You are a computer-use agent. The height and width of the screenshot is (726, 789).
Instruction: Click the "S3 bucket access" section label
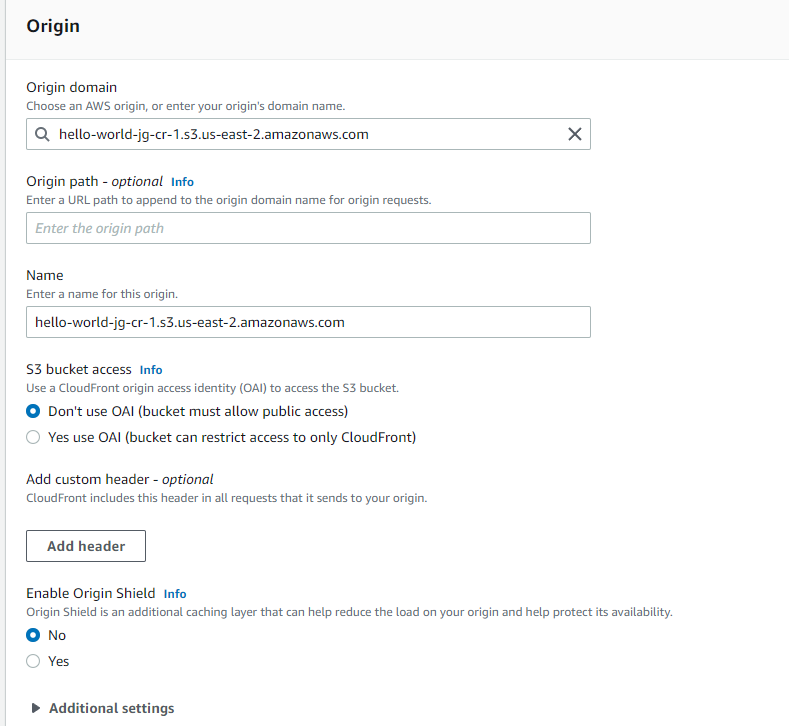pyautogui.click(x=79, y=369)
